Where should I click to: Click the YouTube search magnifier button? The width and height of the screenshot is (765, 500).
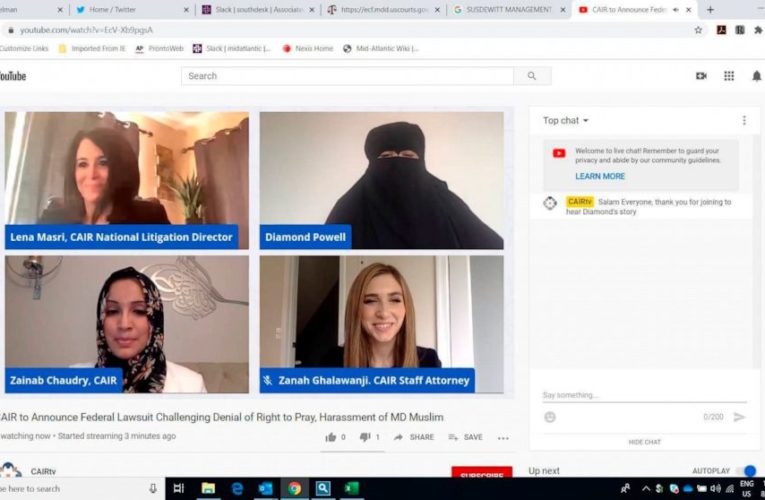pyautogui.click(x=532, y=76)
